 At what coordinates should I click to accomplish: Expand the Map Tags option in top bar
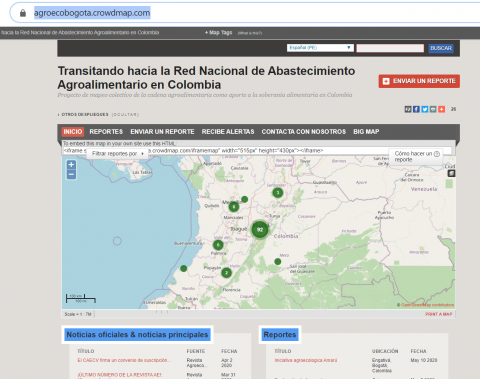[x=218, y=33]
